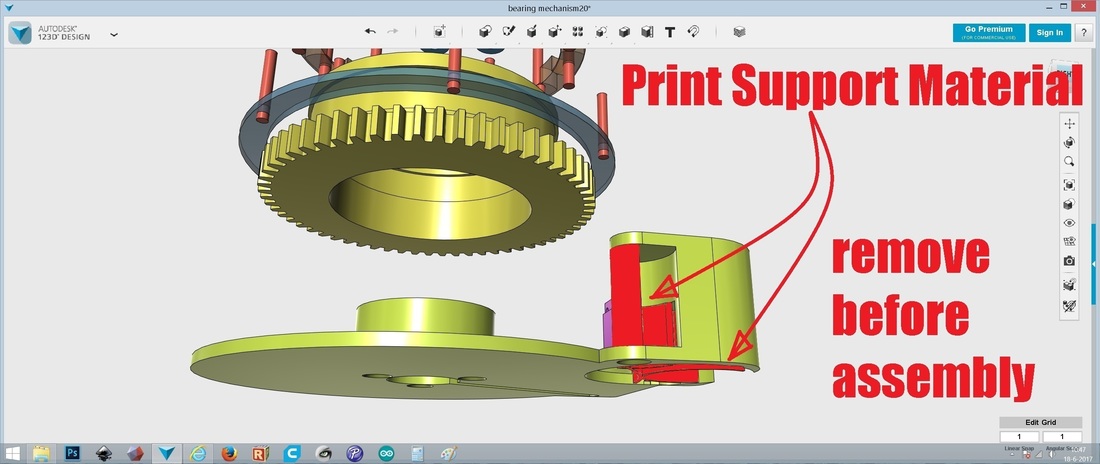Click the Go Premium button
1100x464 pixels.
[x=988, y=32]
